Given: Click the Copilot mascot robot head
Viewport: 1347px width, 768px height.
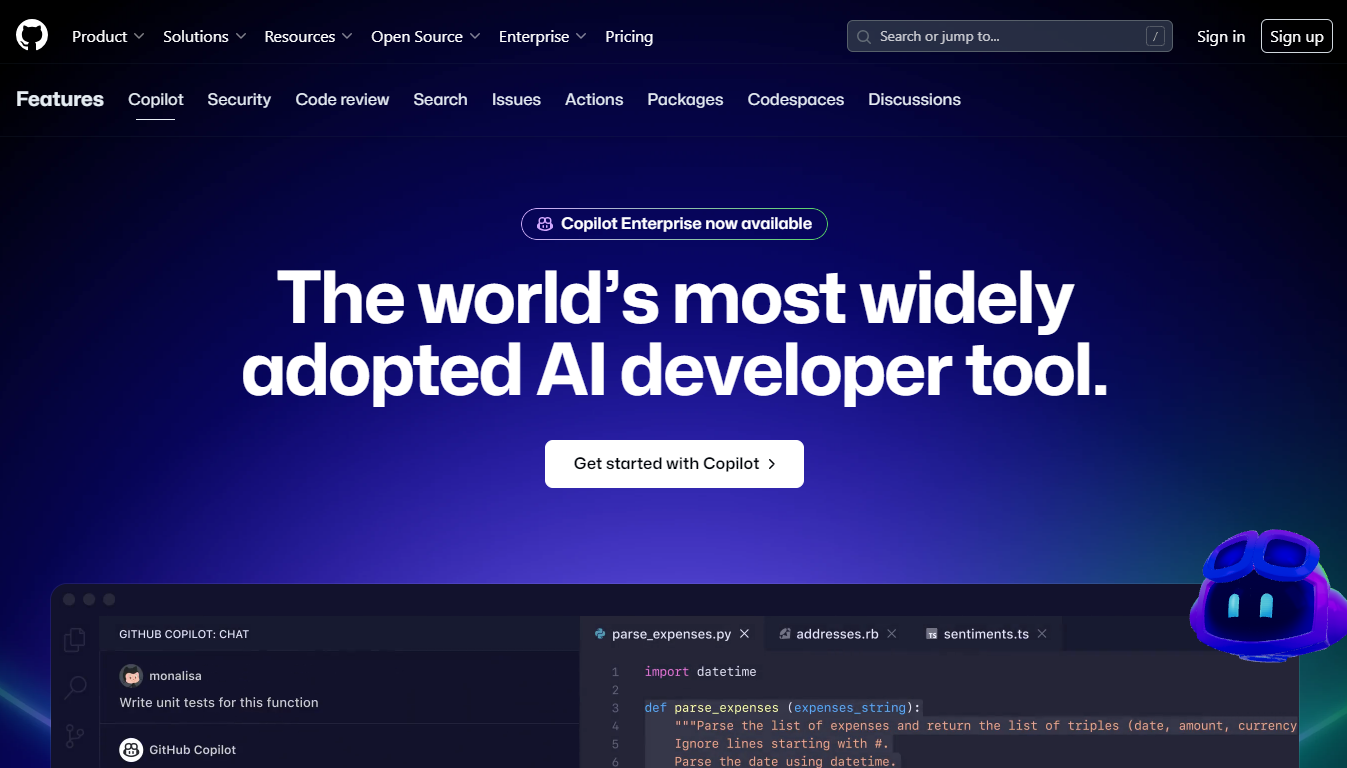Looking at the screenshot, I should pyautogui.click(x=1266, y=594).
